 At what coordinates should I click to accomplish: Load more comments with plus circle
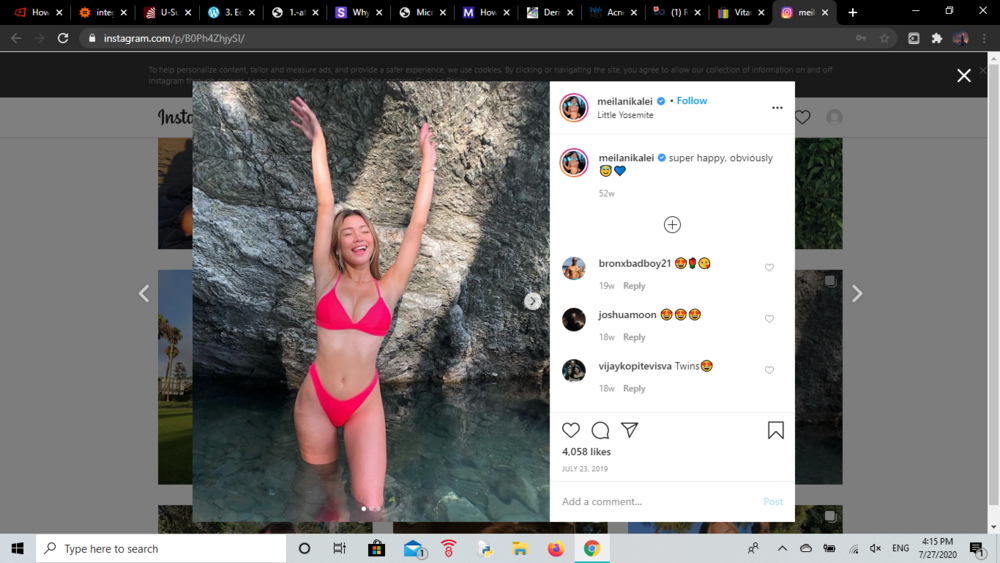tap(672, 224)
